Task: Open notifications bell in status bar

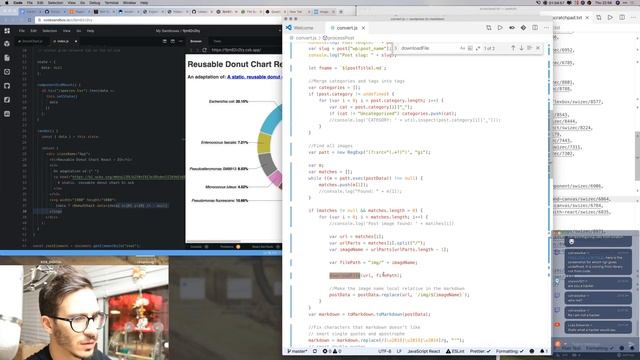Action: click(543, 351)
